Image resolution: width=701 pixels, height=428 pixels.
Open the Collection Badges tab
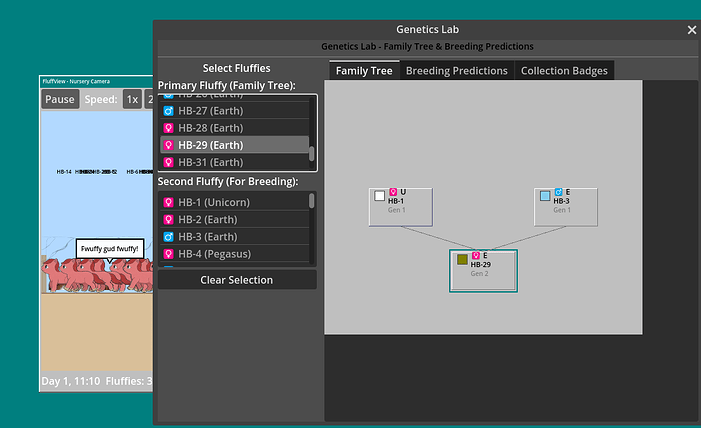564,71
